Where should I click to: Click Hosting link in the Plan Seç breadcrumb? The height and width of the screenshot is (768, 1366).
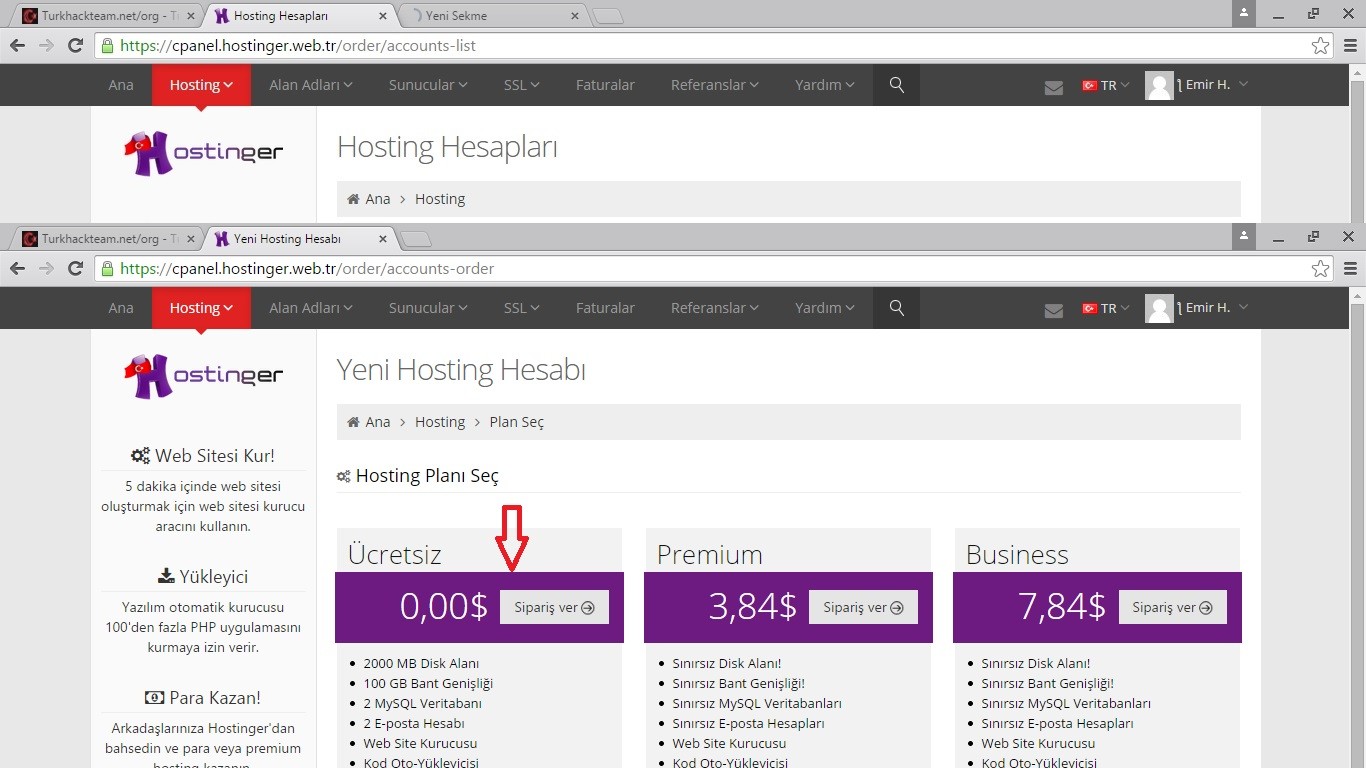click(x=440, y=422)
